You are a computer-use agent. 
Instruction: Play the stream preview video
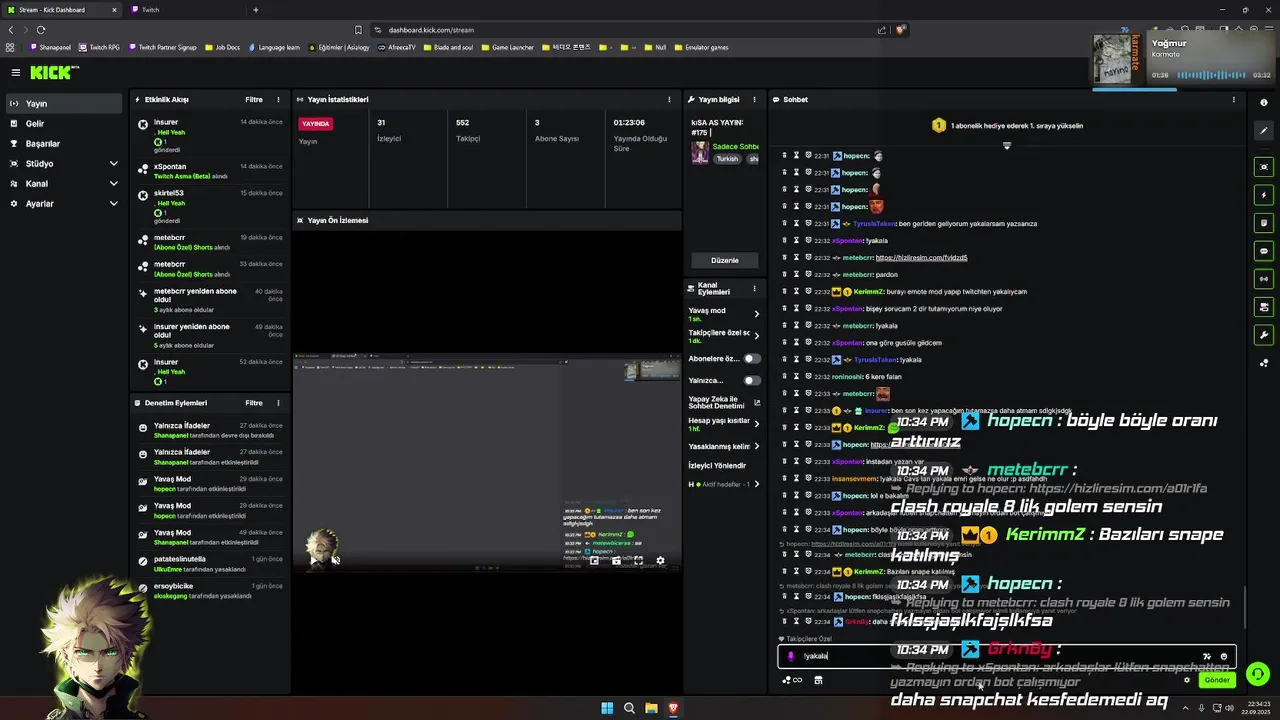[315, 561]
